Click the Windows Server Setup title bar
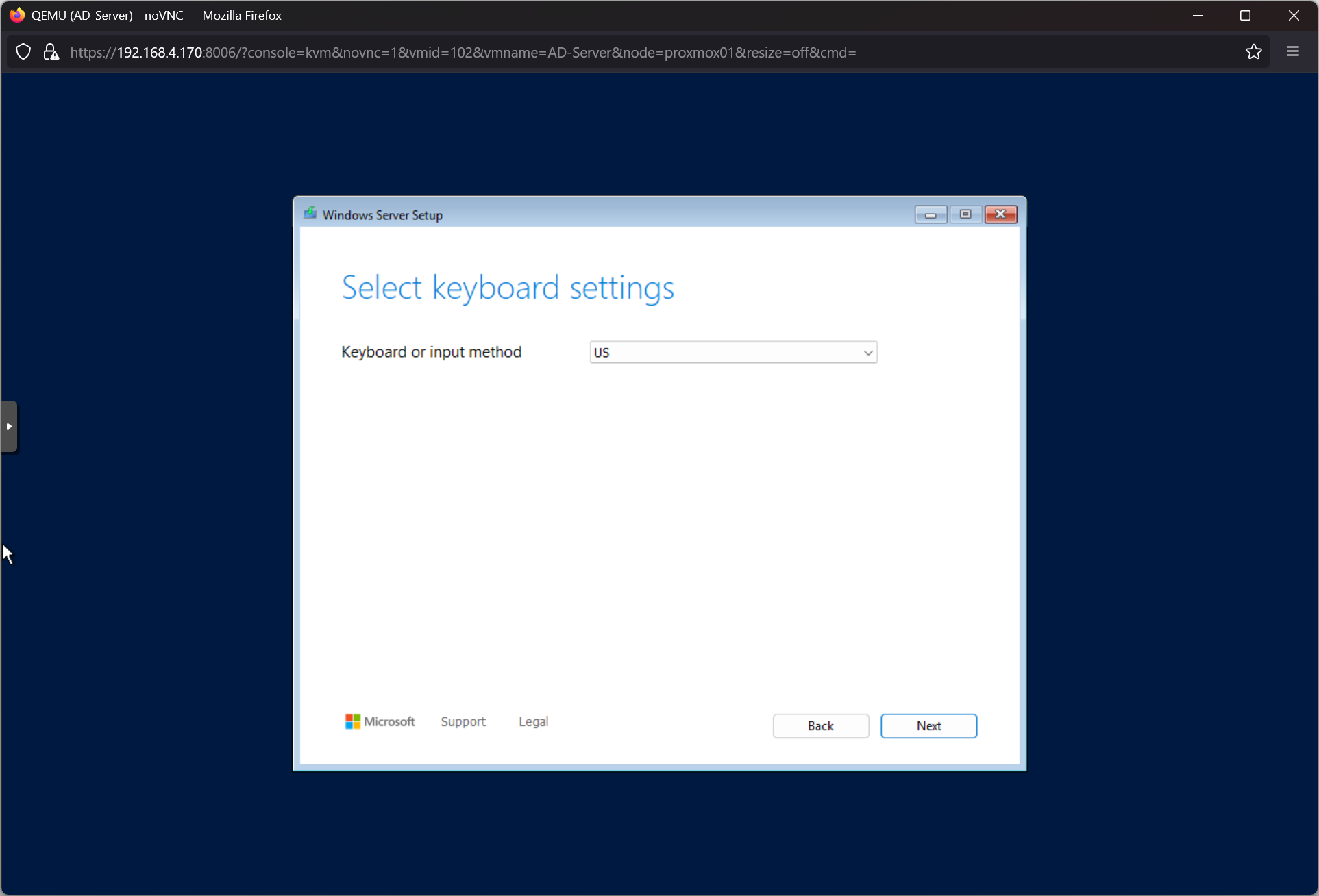The image size is (1319, 896). 617,214
